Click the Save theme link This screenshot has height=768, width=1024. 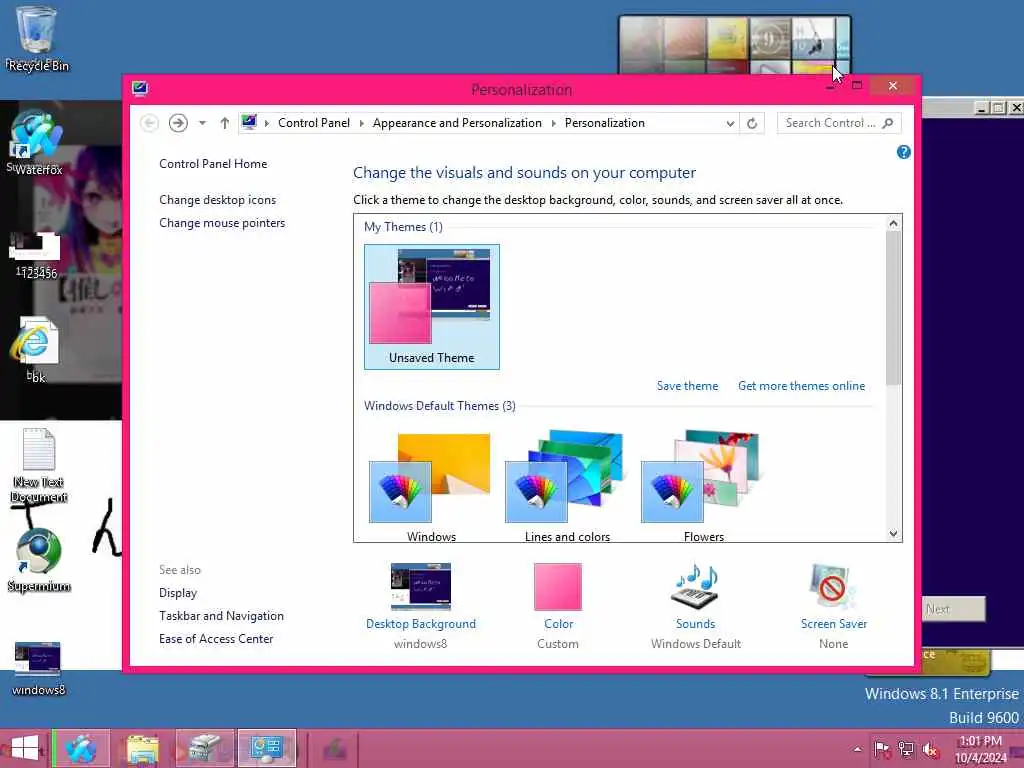tap(687, 386)
